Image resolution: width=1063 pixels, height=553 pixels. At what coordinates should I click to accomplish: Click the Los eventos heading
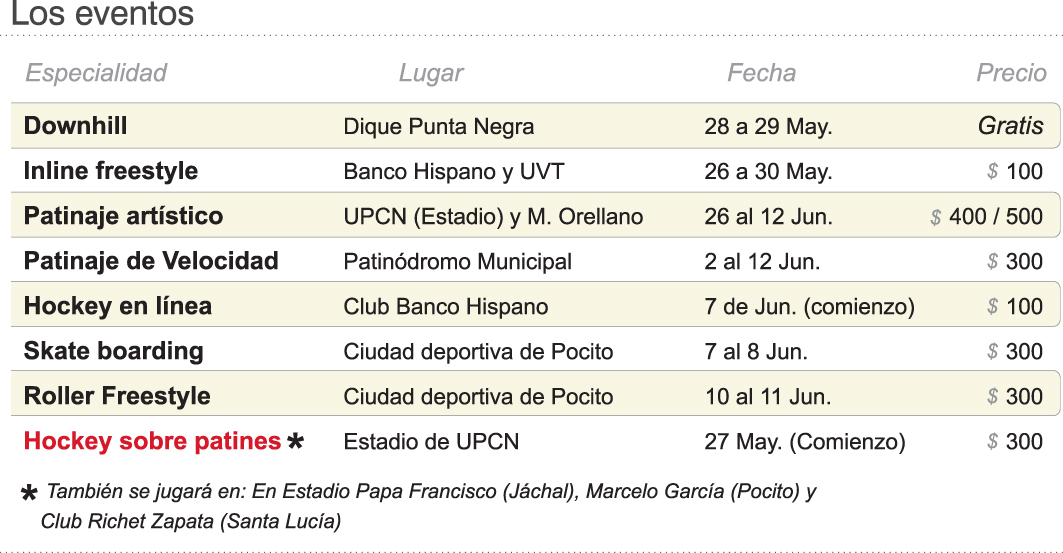point(102,15)
